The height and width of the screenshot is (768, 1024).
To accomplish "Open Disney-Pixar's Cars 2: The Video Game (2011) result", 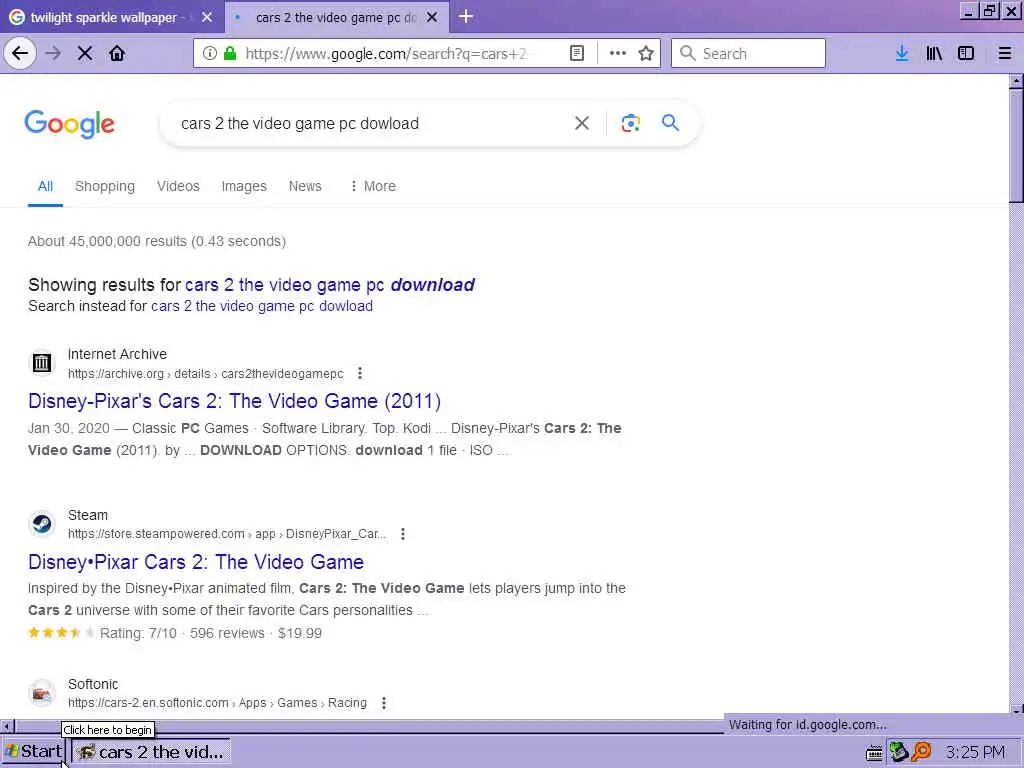I will point(234,401).
